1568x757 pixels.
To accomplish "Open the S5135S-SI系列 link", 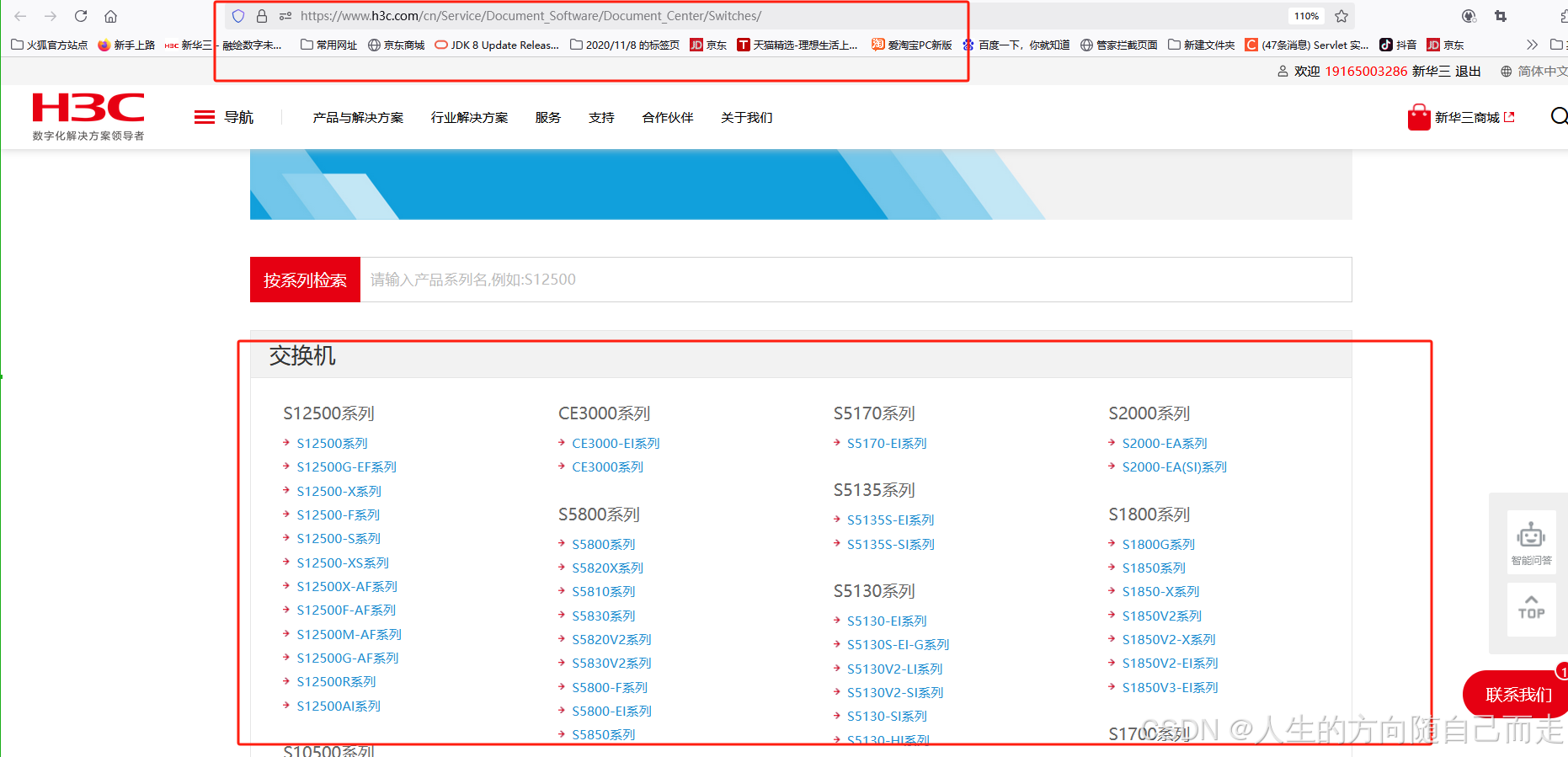I will click(891, 544).
